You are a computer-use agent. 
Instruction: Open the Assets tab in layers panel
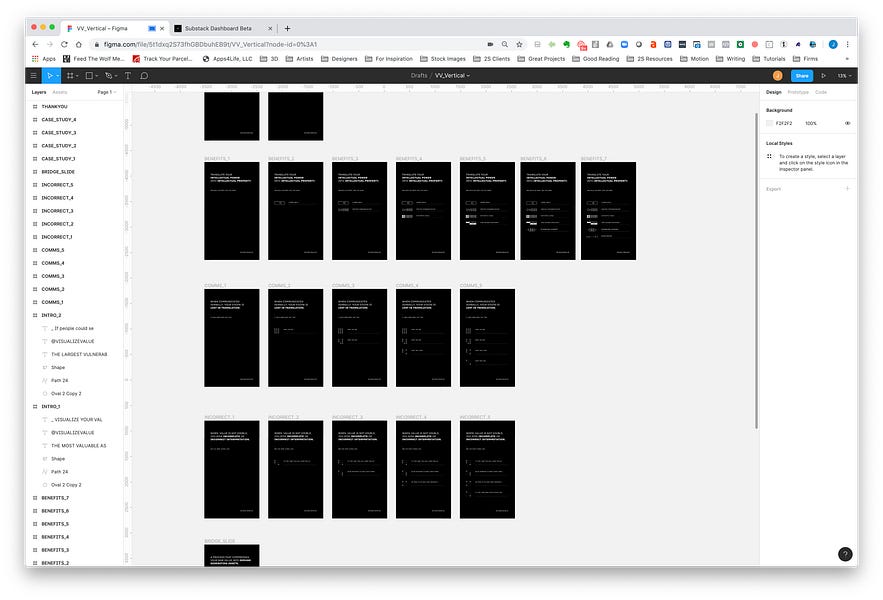(60, 91)
